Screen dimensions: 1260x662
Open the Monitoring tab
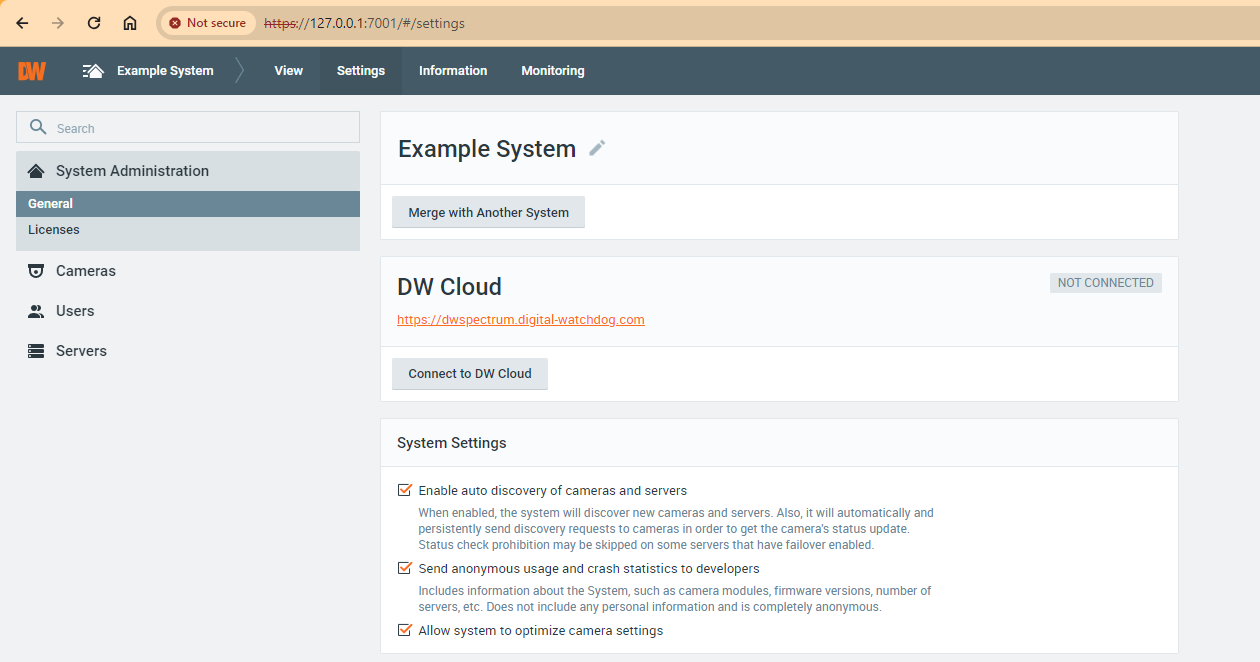click(553, 71)
